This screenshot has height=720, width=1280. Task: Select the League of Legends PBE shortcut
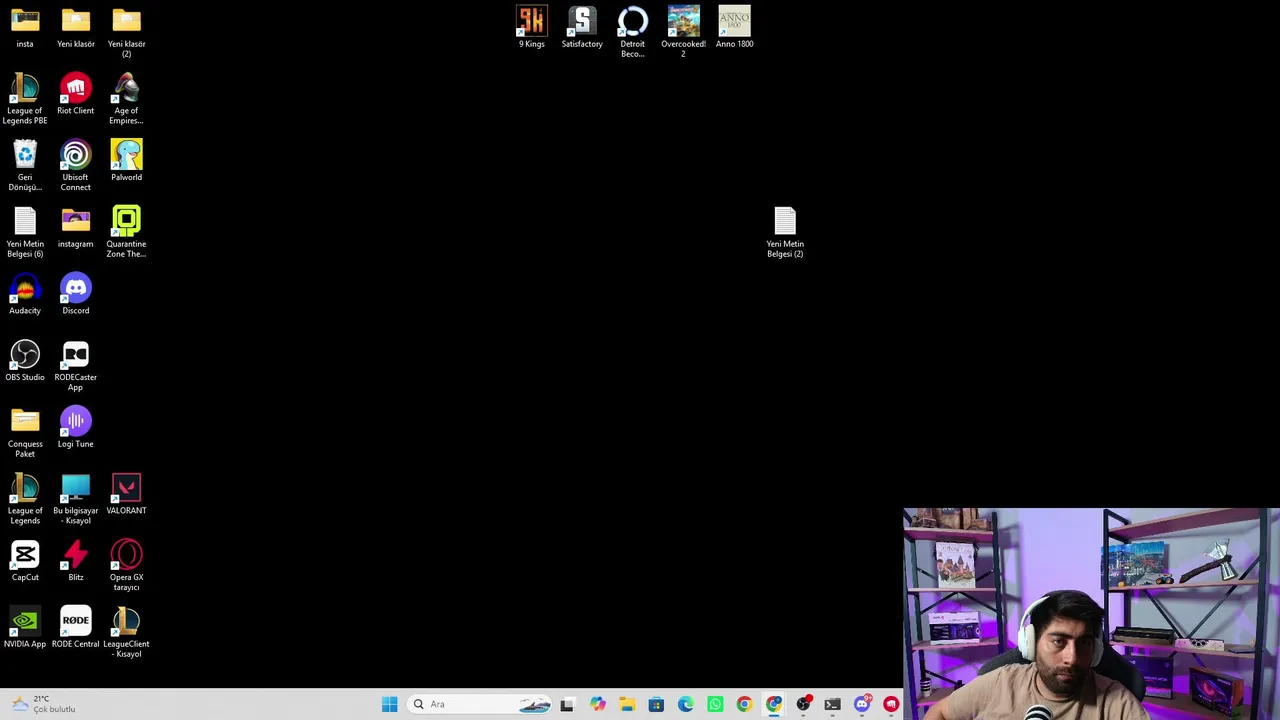click(25, 99)
